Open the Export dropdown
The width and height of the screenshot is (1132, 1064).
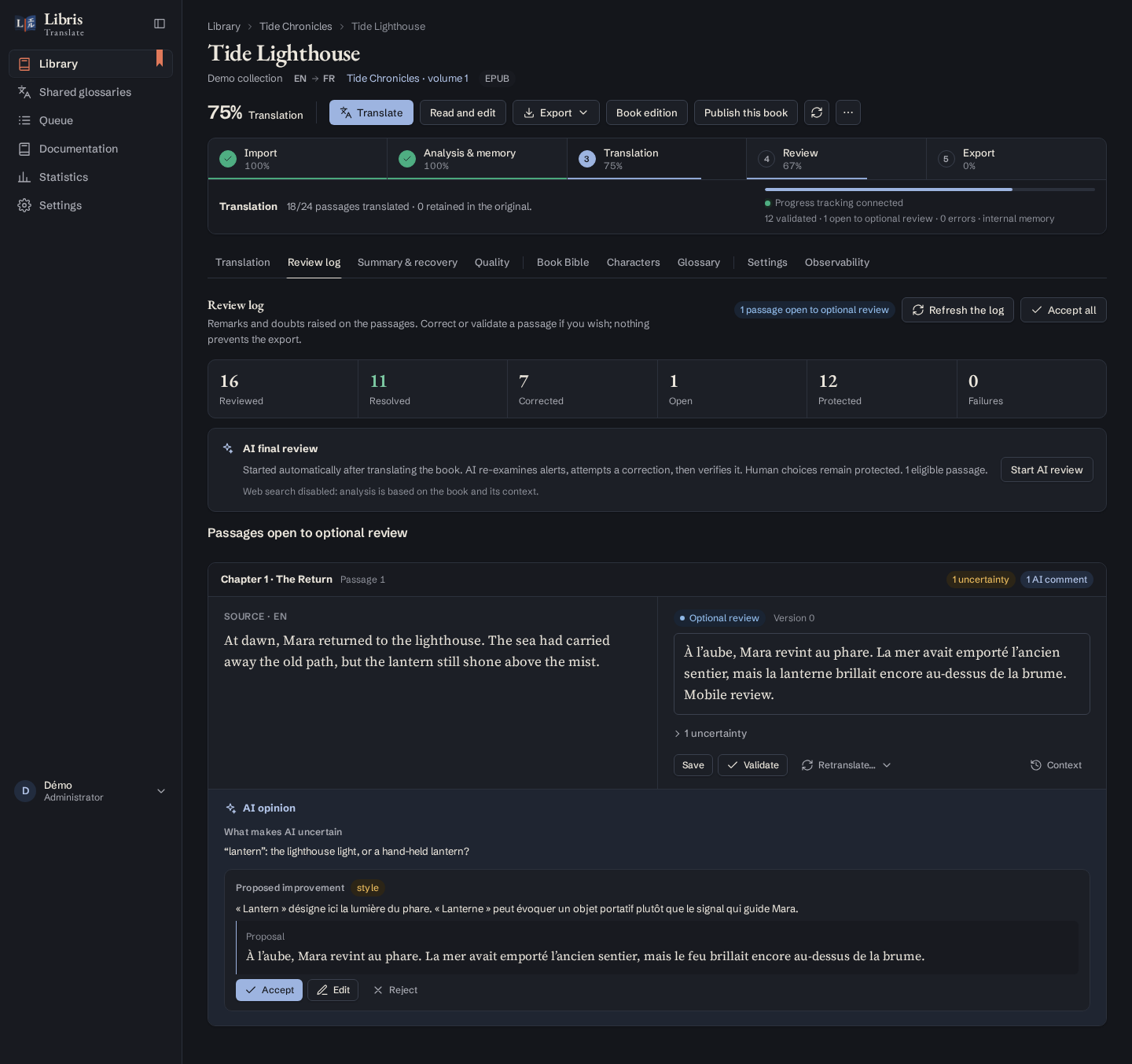[556, 112]
